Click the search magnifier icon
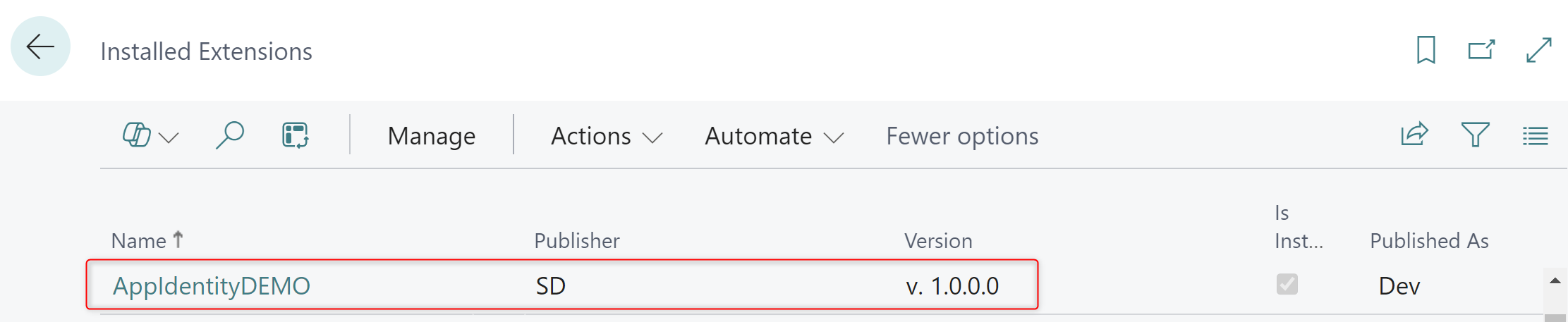 click(x=230, y=135)
